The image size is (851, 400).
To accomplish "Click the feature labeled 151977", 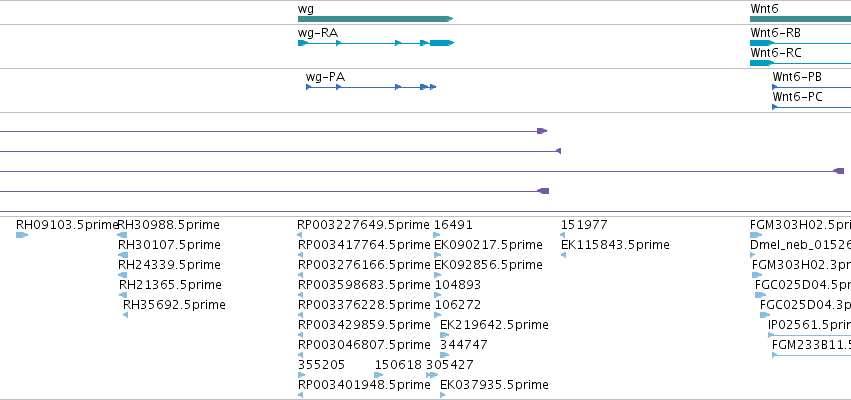I will click(x=562, y=235).
